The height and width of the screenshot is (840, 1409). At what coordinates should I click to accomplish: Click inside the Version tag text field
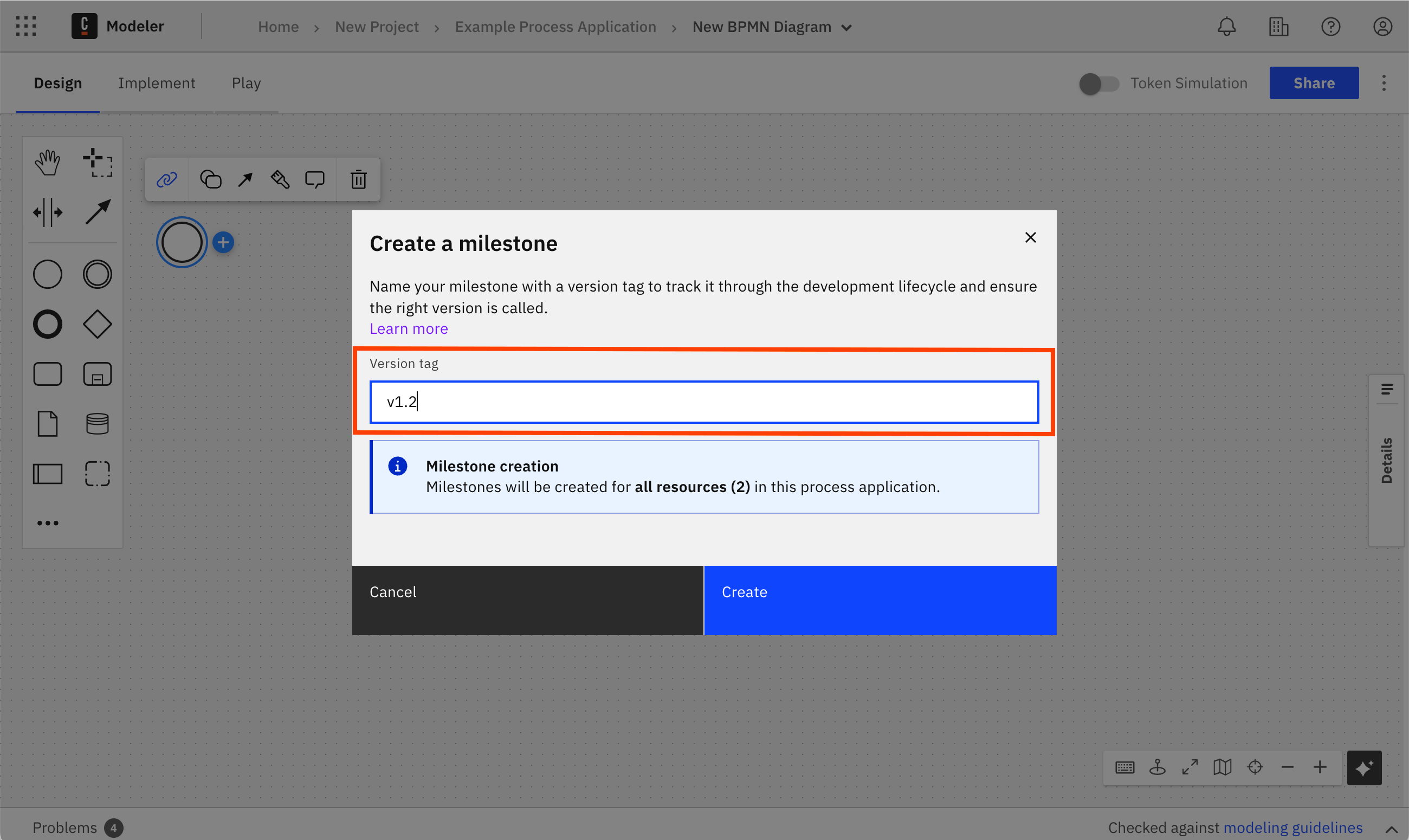[x=703, y=402]
